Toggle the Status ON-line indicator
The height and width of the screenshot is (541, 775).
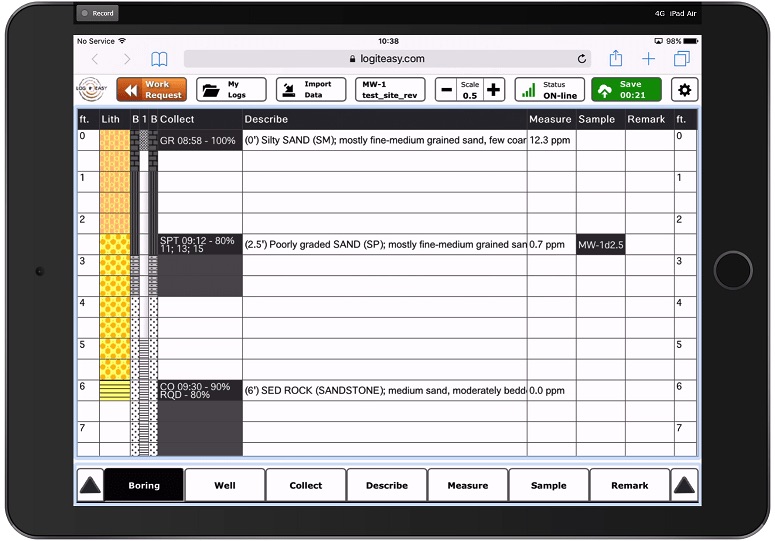(x=549, y=90)
